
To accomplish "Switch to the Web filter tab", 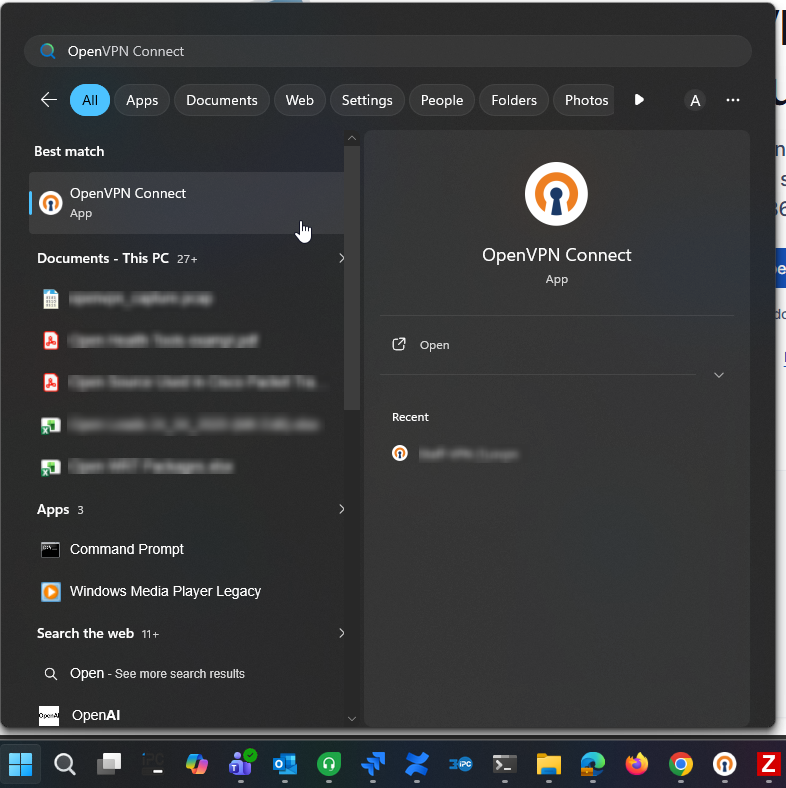I will pyautogui.click(x=300, y=100).
